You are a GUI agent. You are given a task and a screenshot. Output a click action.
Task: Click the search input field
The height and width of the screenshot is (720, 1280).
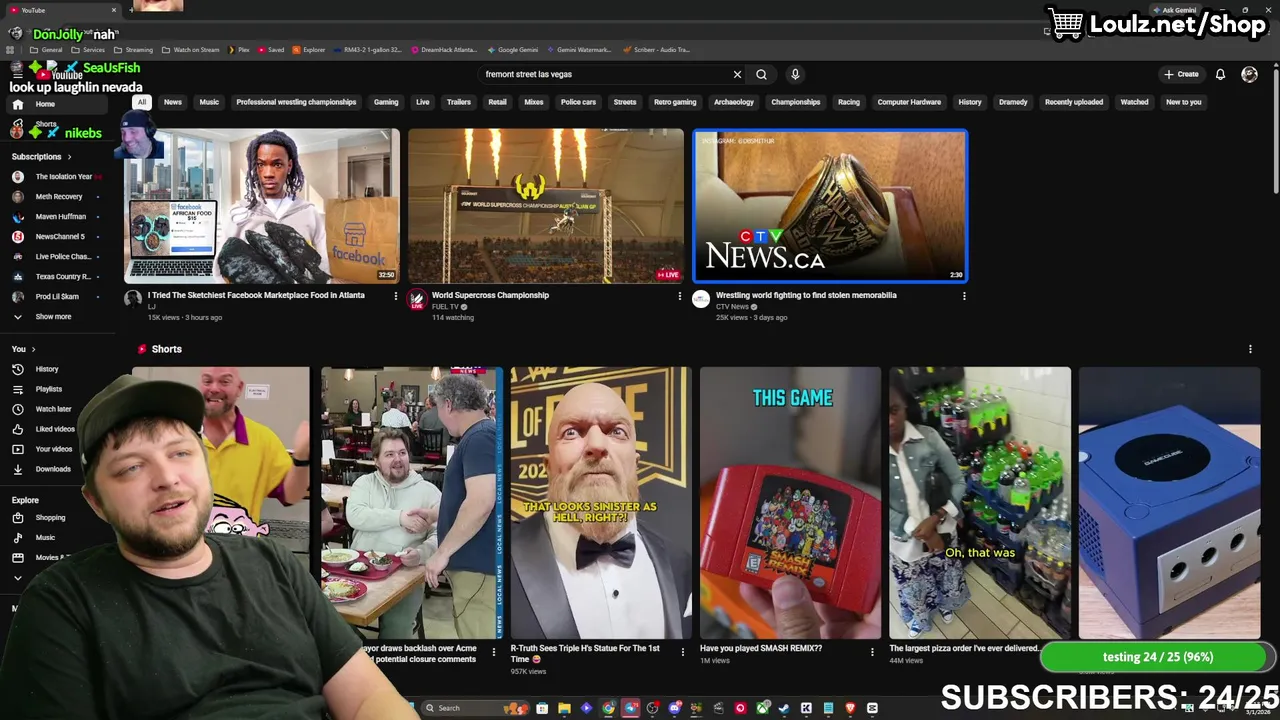coord(605,74)
